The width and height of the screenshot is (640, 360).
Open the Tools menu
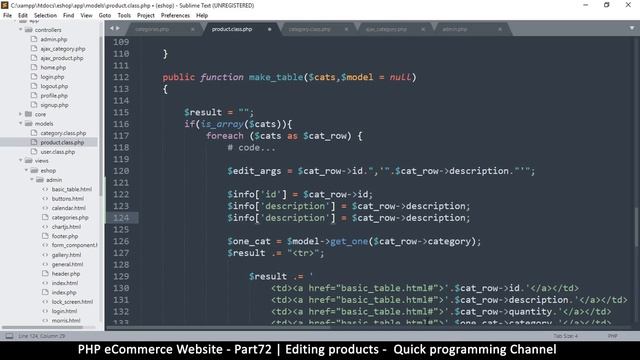(124, 16)
